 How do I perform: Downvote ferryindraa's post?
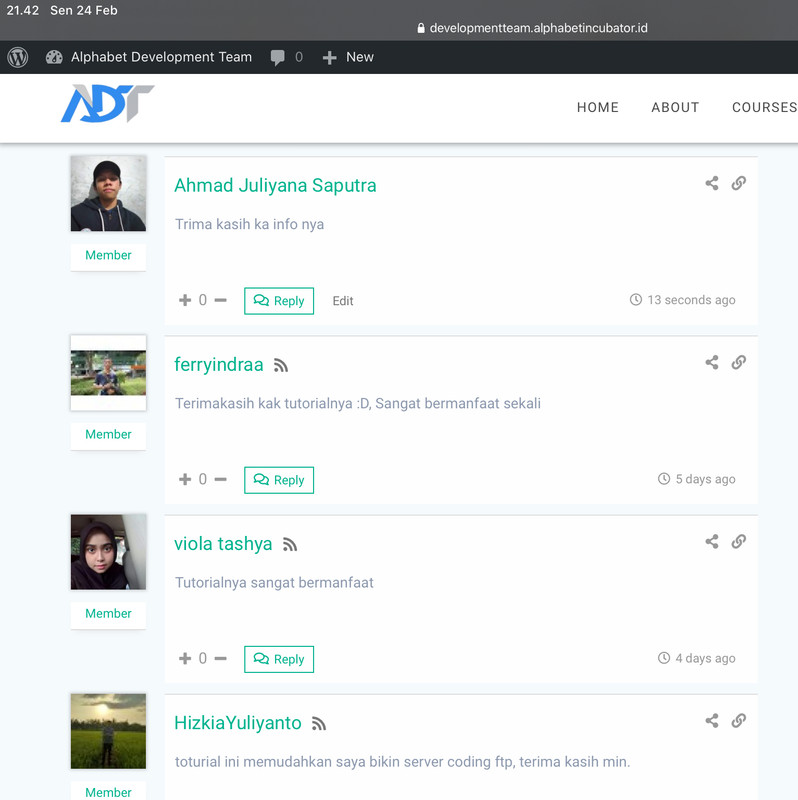coord(220,479)
